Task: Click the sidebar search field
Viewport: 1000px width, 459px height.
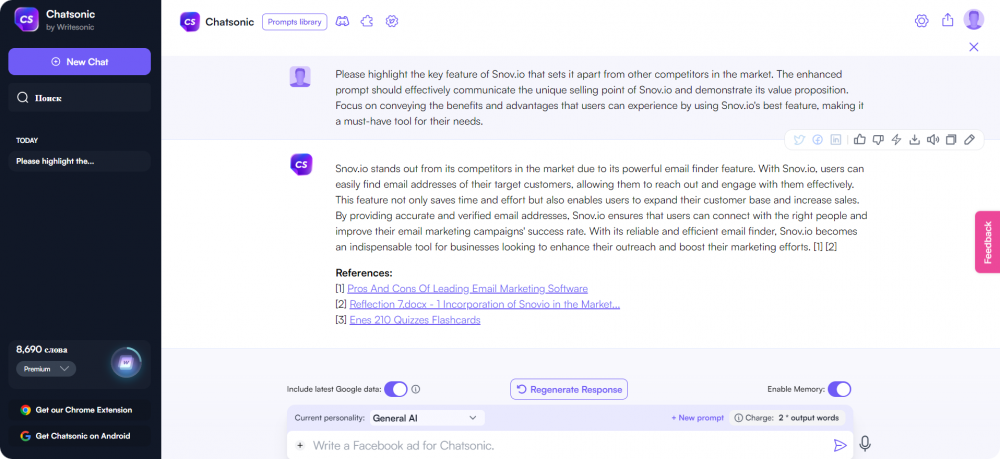Action: 79,98
